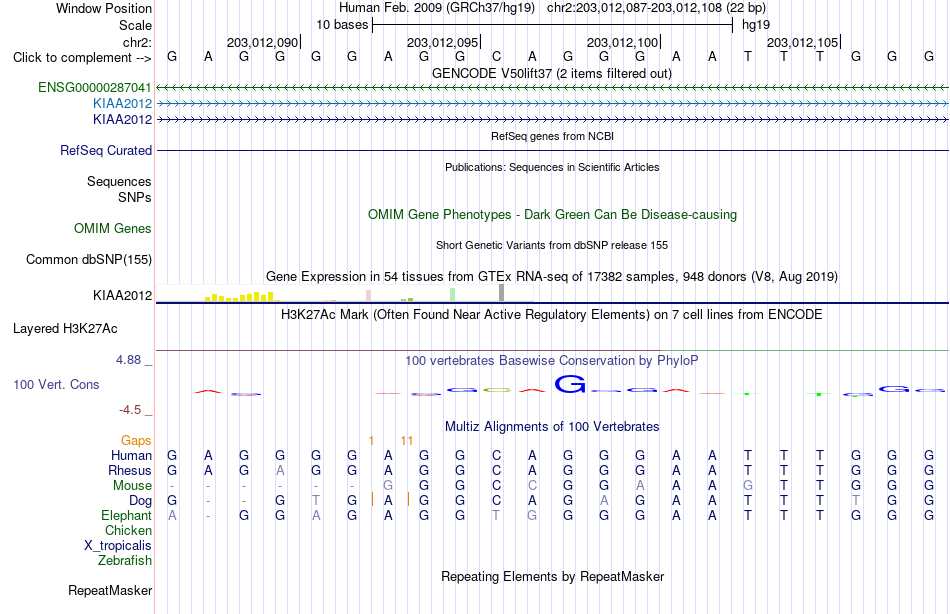The image size is (950, 614).
Task: Click the Mouse alignment row label
Action: [x=132, y=486]
